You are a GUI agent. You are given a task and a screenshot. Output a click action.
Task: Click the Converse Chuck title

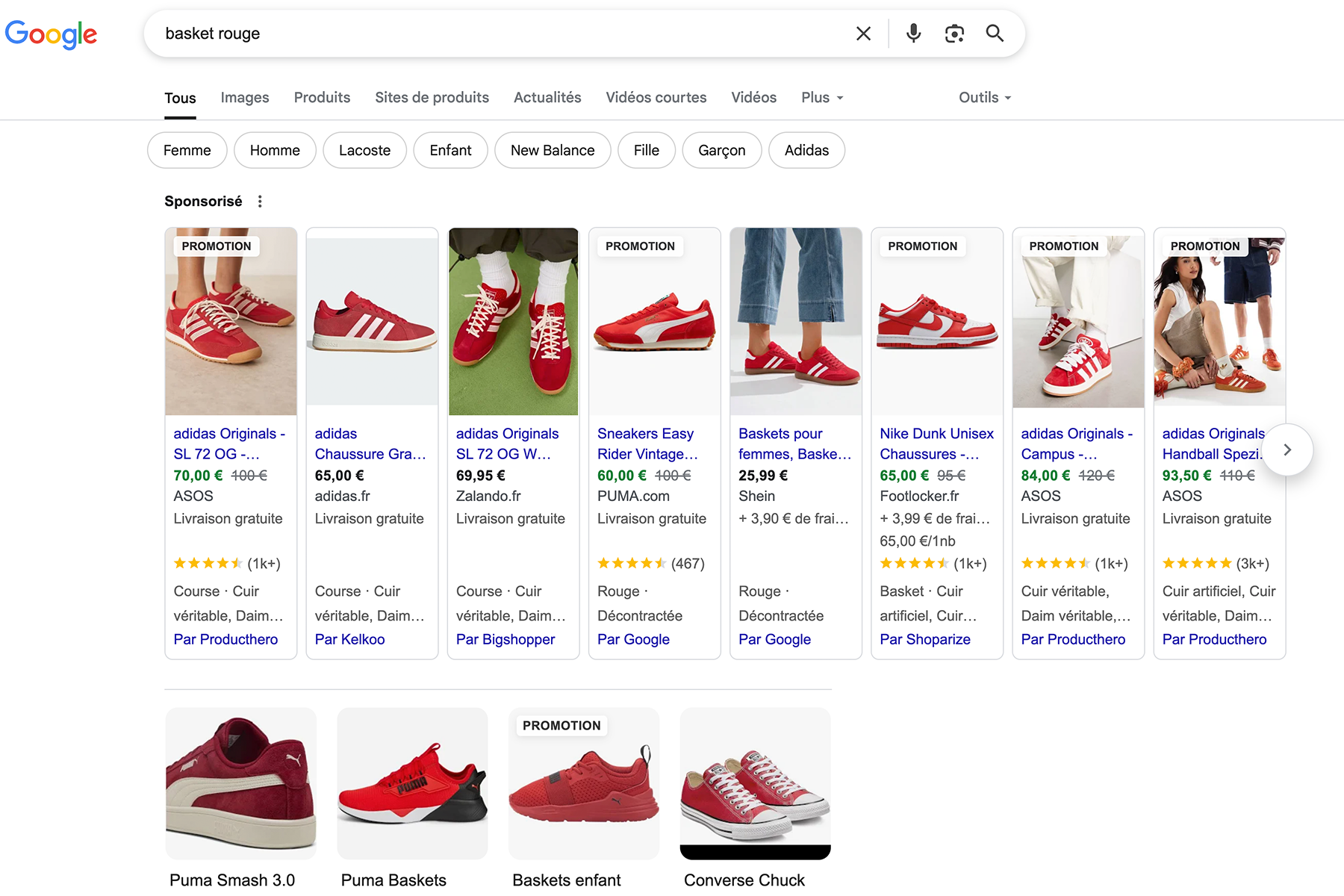tap(744, 880)
